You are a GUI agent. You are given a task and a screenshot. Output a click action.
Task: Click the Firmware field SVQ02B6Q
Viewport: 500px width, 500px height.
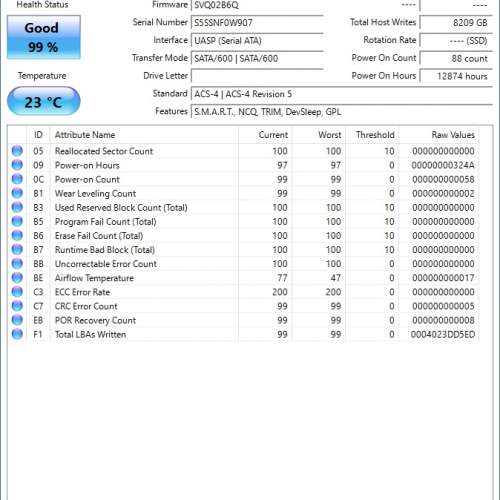click(257, 5)
